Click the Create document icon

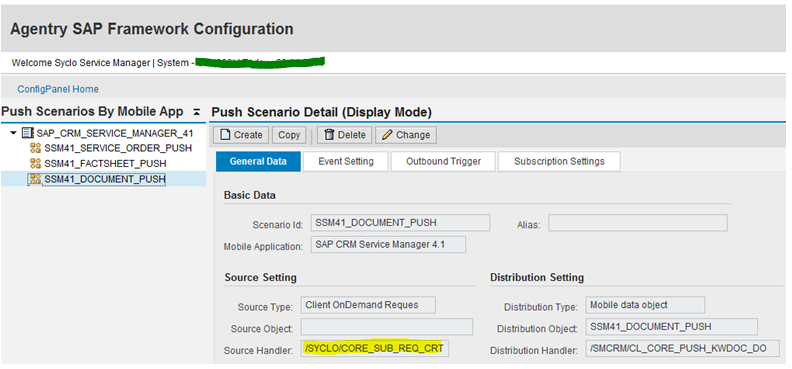click(x=225, y=135)
